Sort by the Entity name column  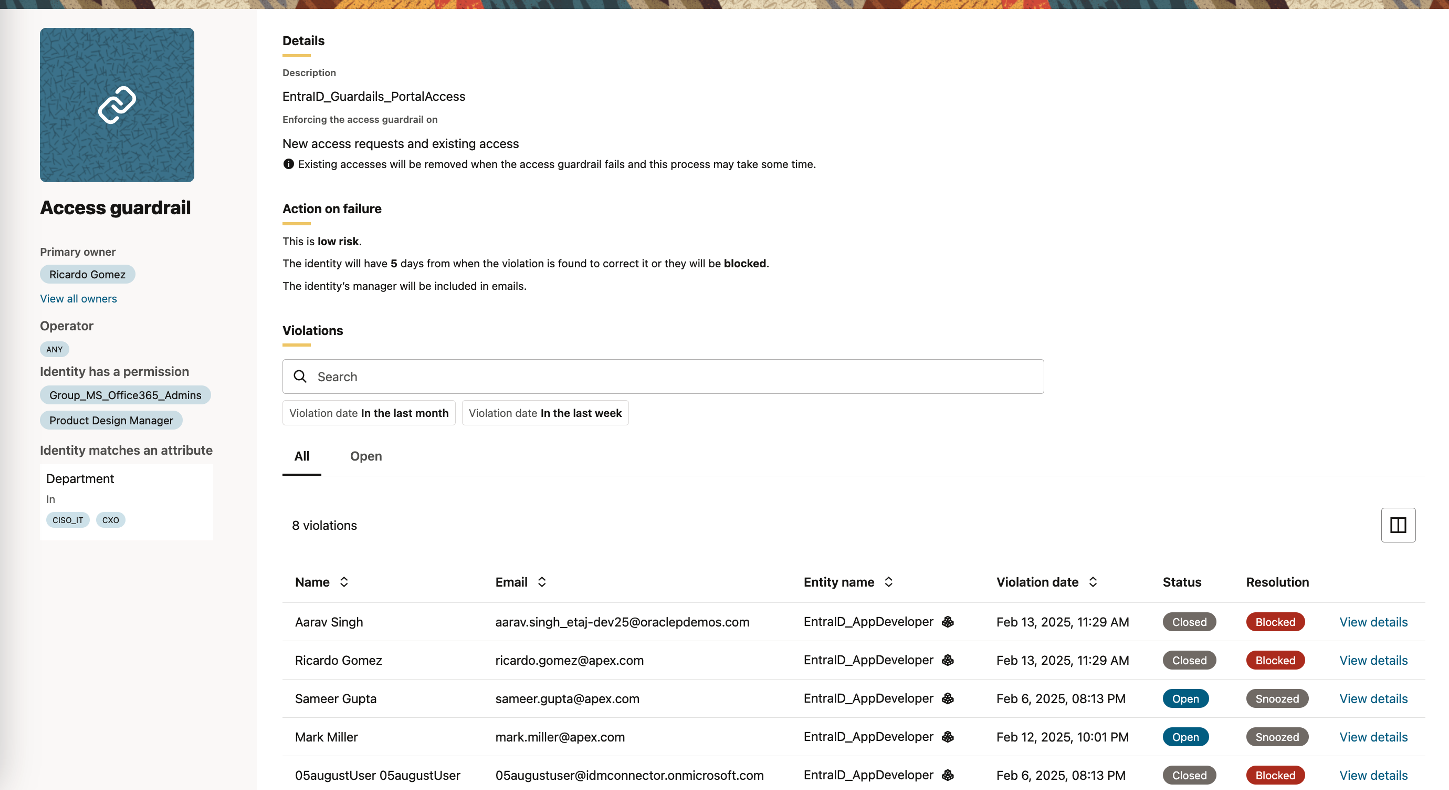[x=888, y=582]
